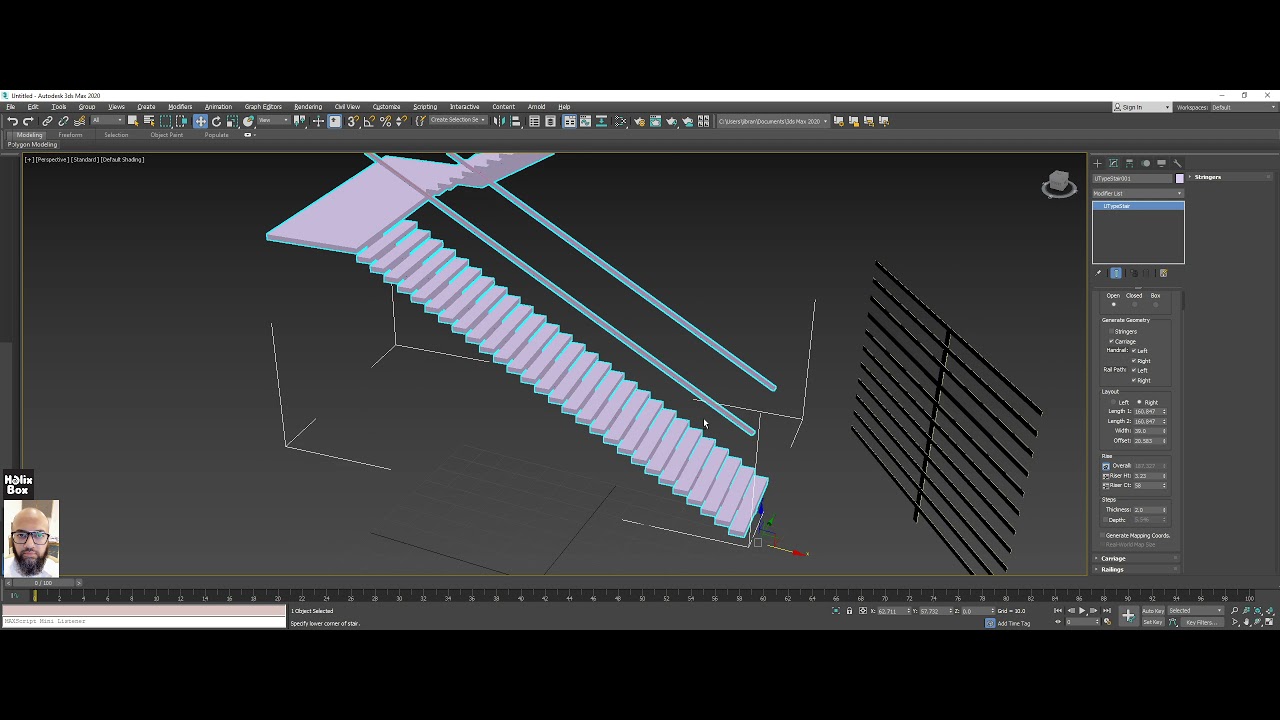Select the Select and Link tool
Screen dimensions: 1280x720
[47, 121]
